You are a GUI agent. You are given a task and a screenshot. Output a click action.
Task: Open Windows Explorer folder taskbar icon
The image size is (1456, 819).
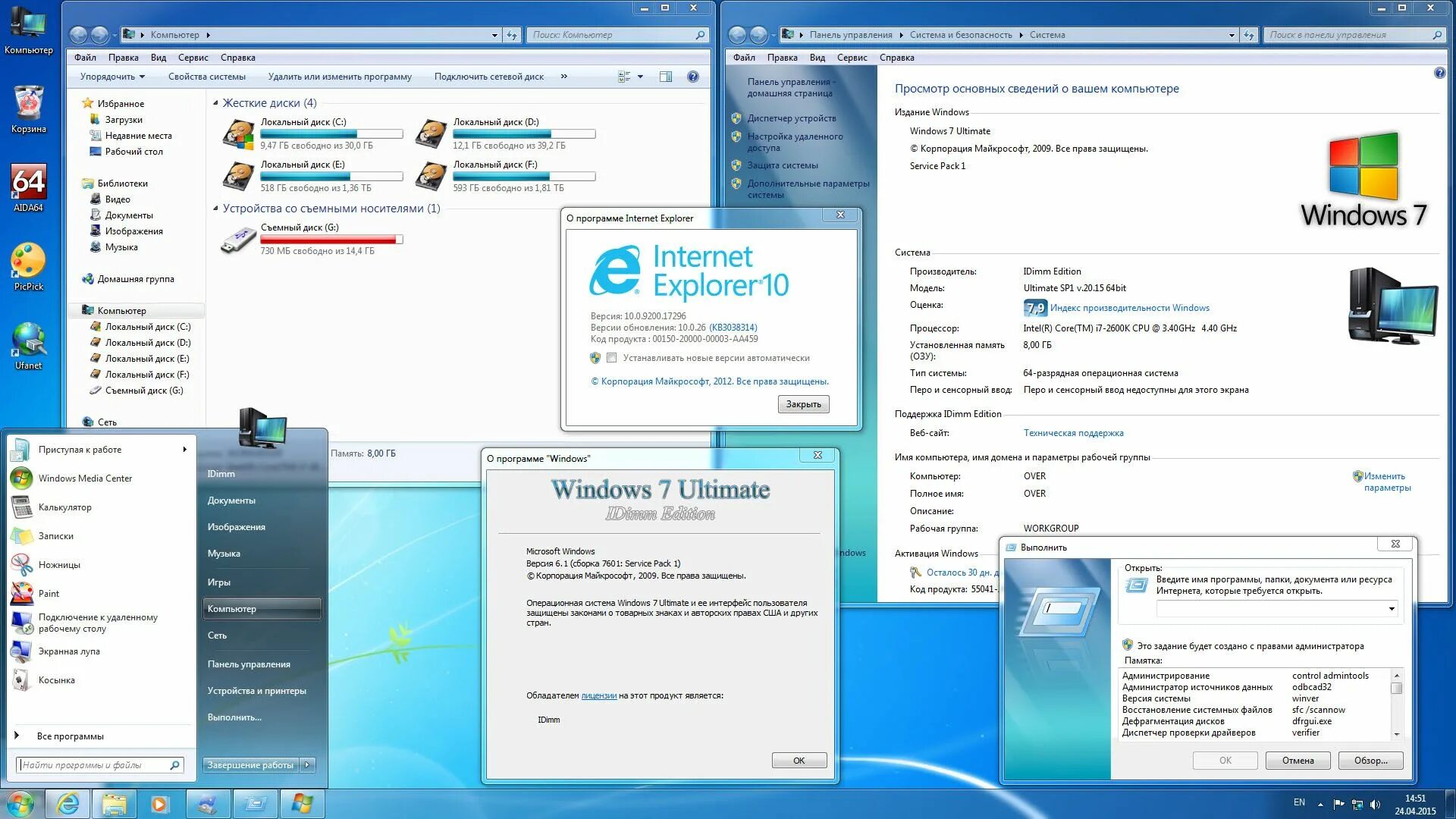point(115,804)
